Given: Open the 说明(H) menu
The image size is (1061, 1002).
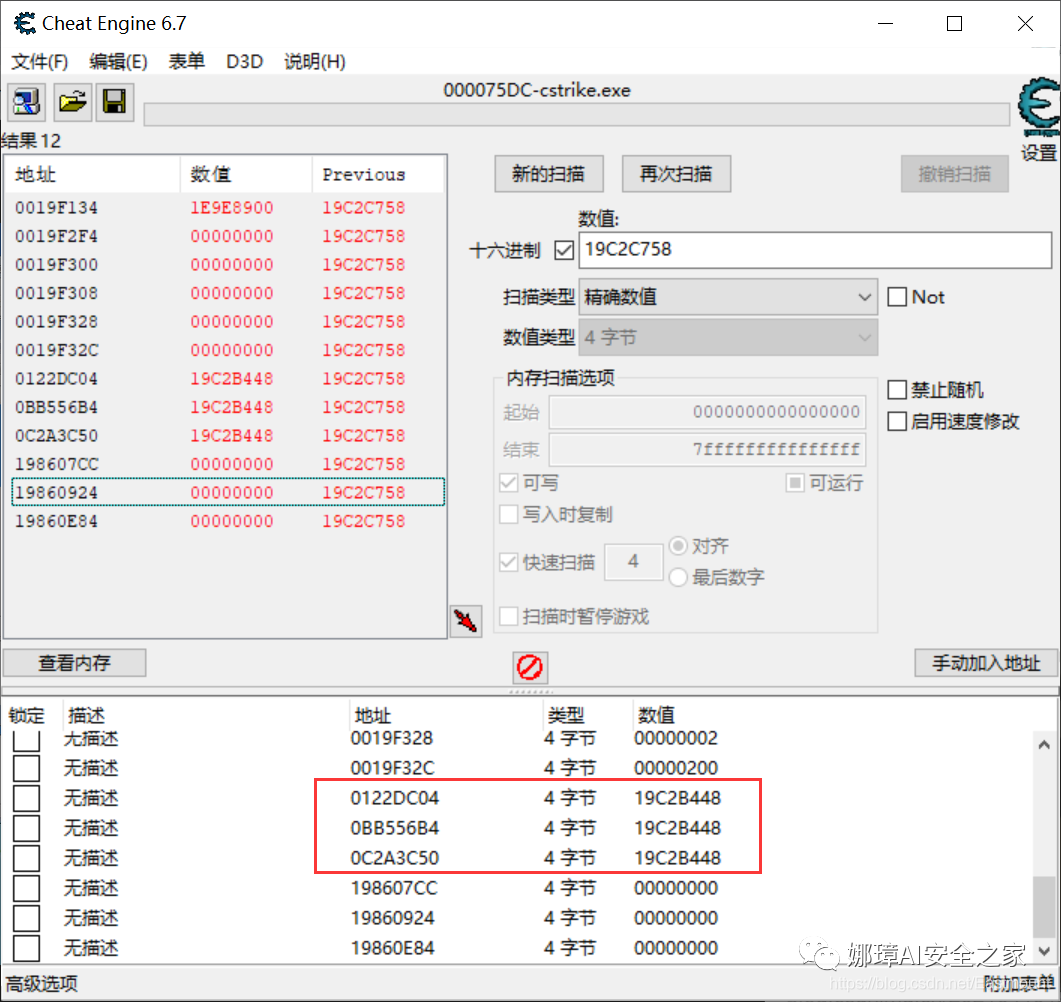Looking at the screenshot, I should click(x=315, y=62).
